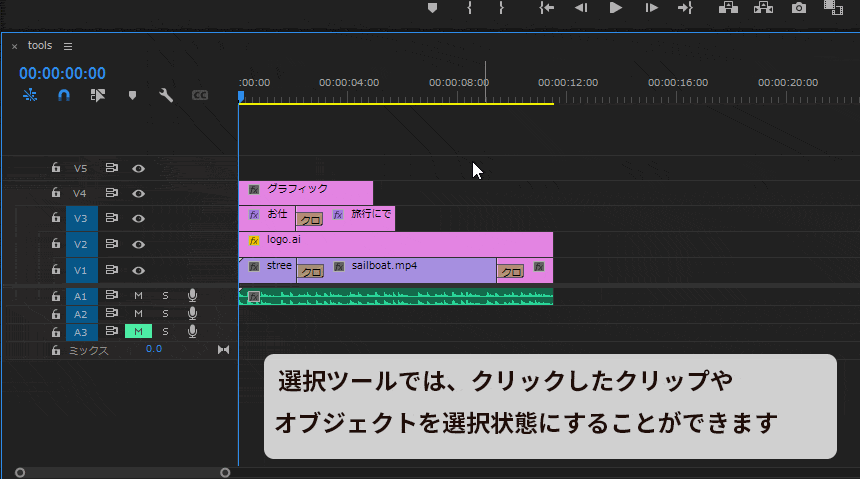Hide V5 track output

pos(138,168)
